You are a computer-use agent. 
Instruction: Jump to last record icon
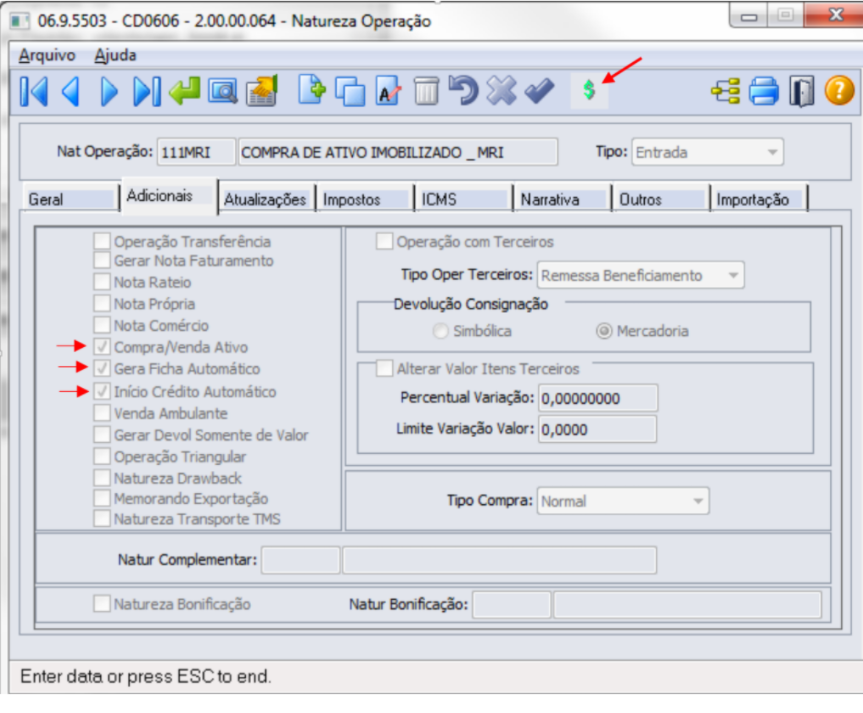147,91
